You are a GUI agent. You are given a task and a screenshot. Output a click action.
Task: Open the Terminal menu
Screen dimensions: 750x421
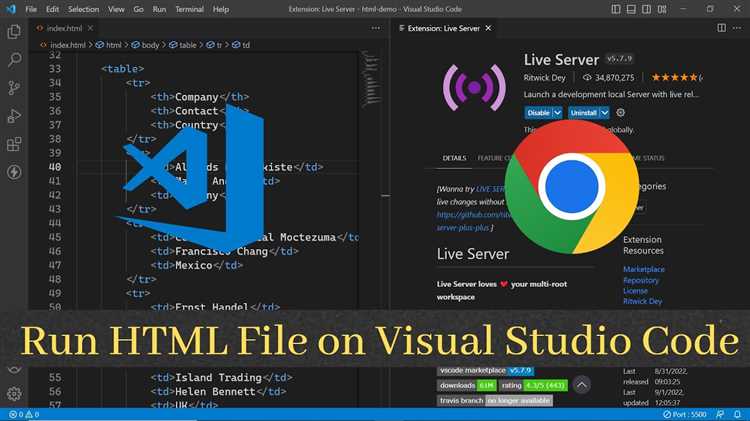189,9
